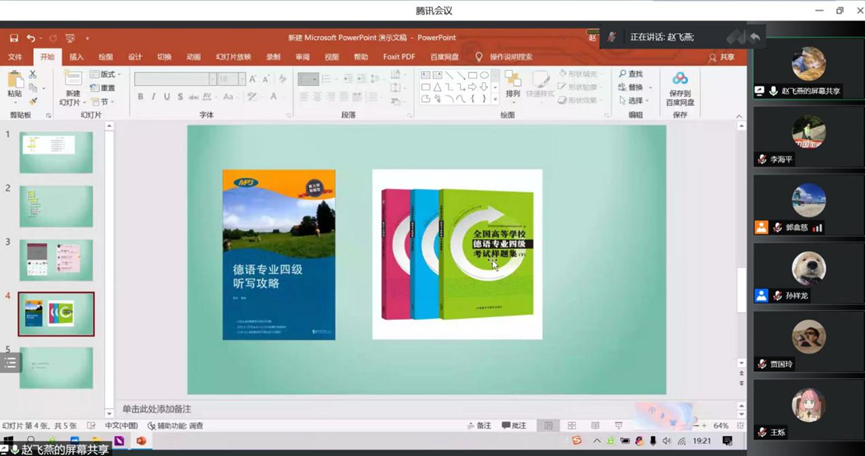Toggle Strikethrough (abc) formatting
This screenshot has height=456, width=865.
[194, 96]
